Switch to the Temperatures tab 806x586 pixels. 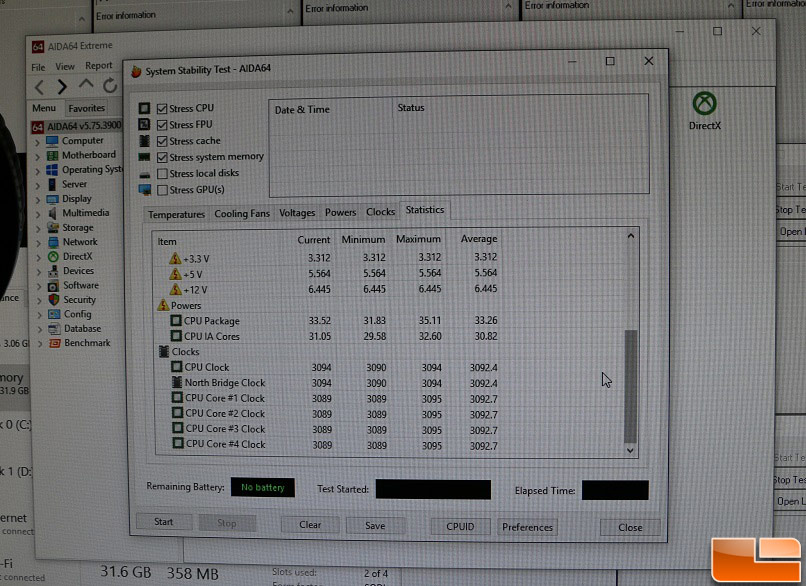click(x=176, y=214)
